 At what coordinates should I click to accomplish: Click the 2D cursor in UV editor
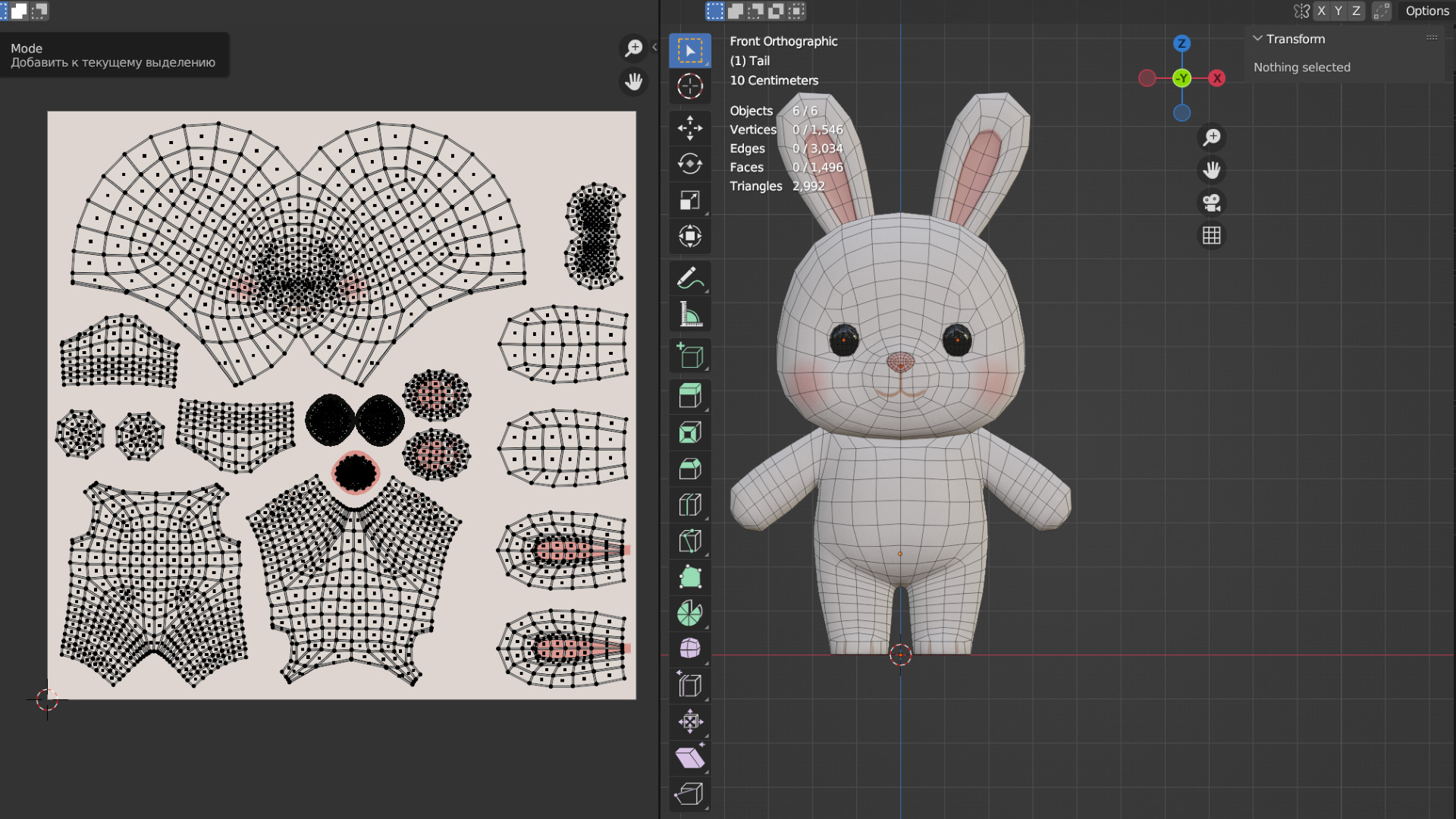coord(47,699)
